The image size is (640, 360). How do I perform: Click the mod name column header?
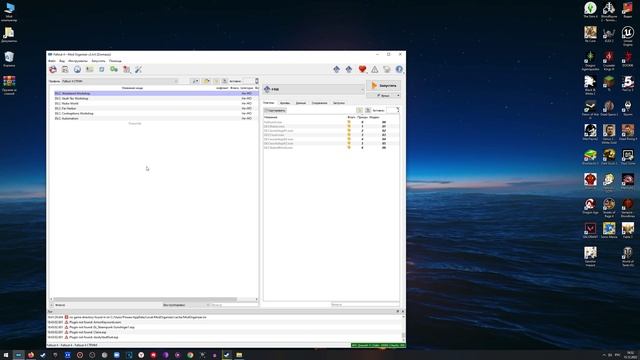pos(133,88)
